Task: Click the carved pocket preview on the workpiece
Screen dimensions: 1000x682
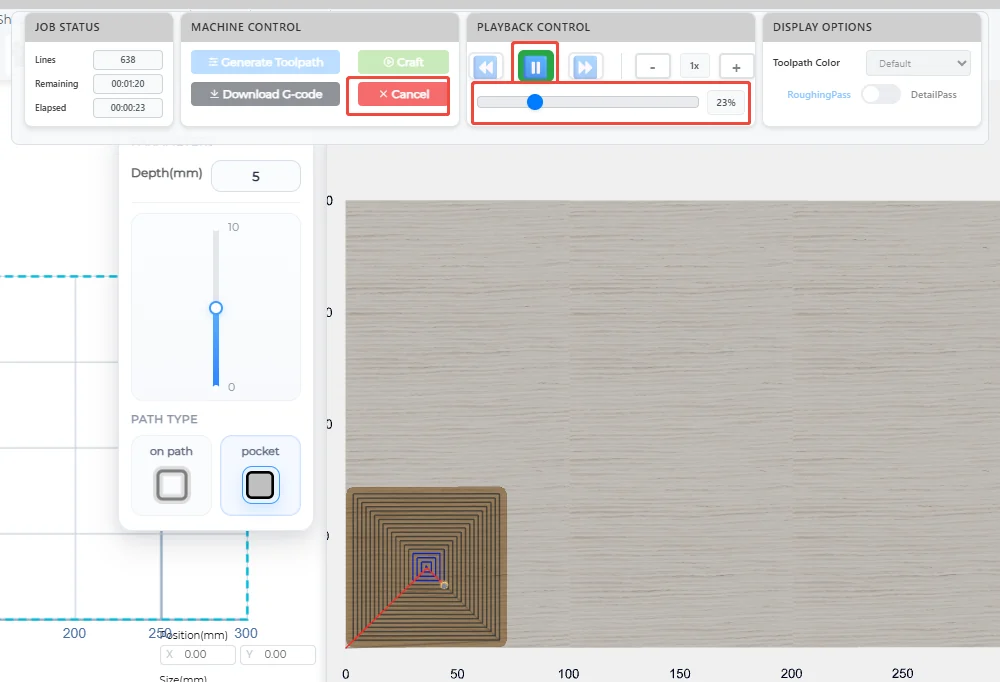Action: [426, 567]
